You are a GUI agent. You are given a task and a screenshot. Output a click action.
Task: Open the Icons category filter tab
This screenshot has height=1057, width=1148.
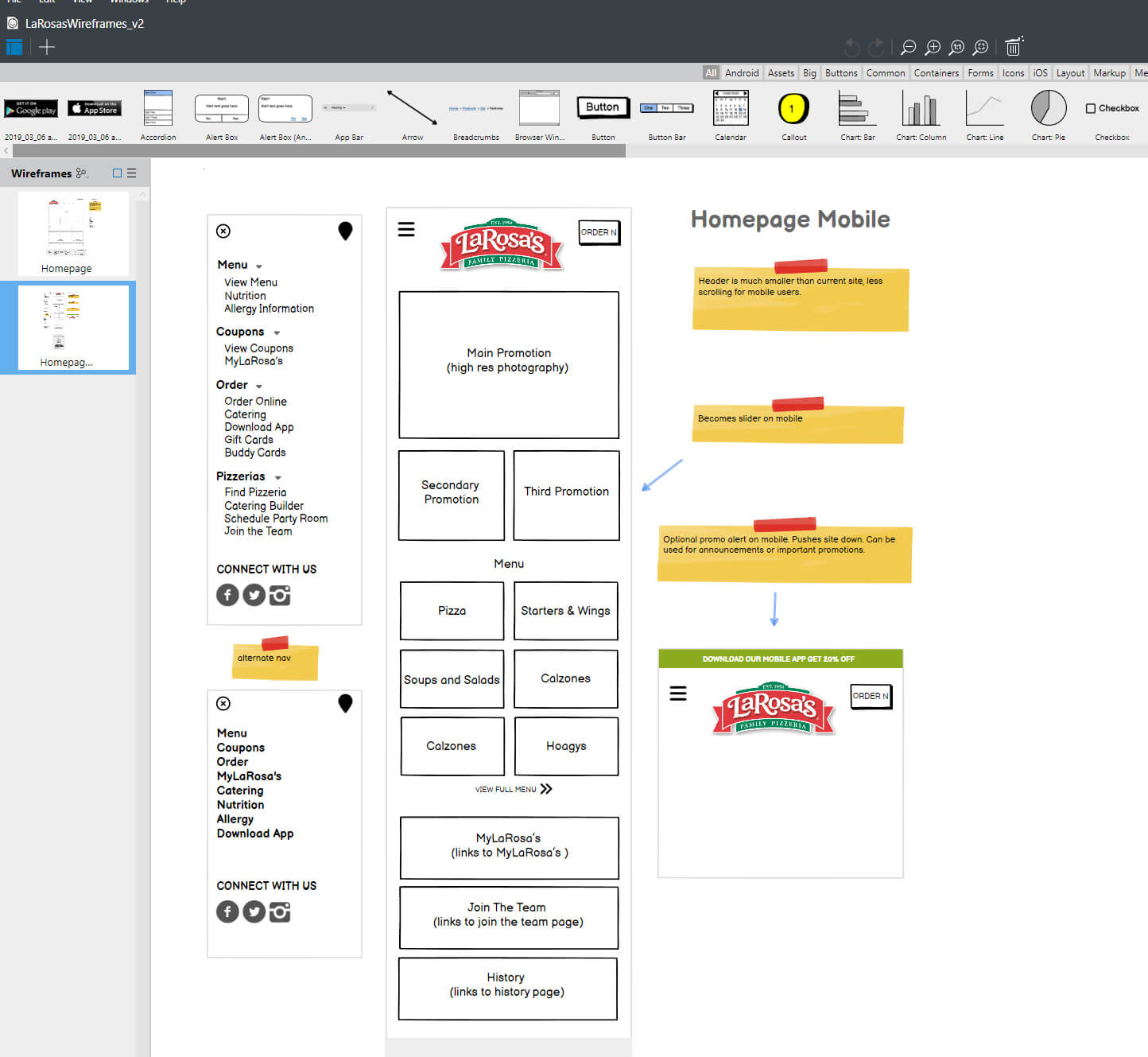click(x=1013, y=72)
